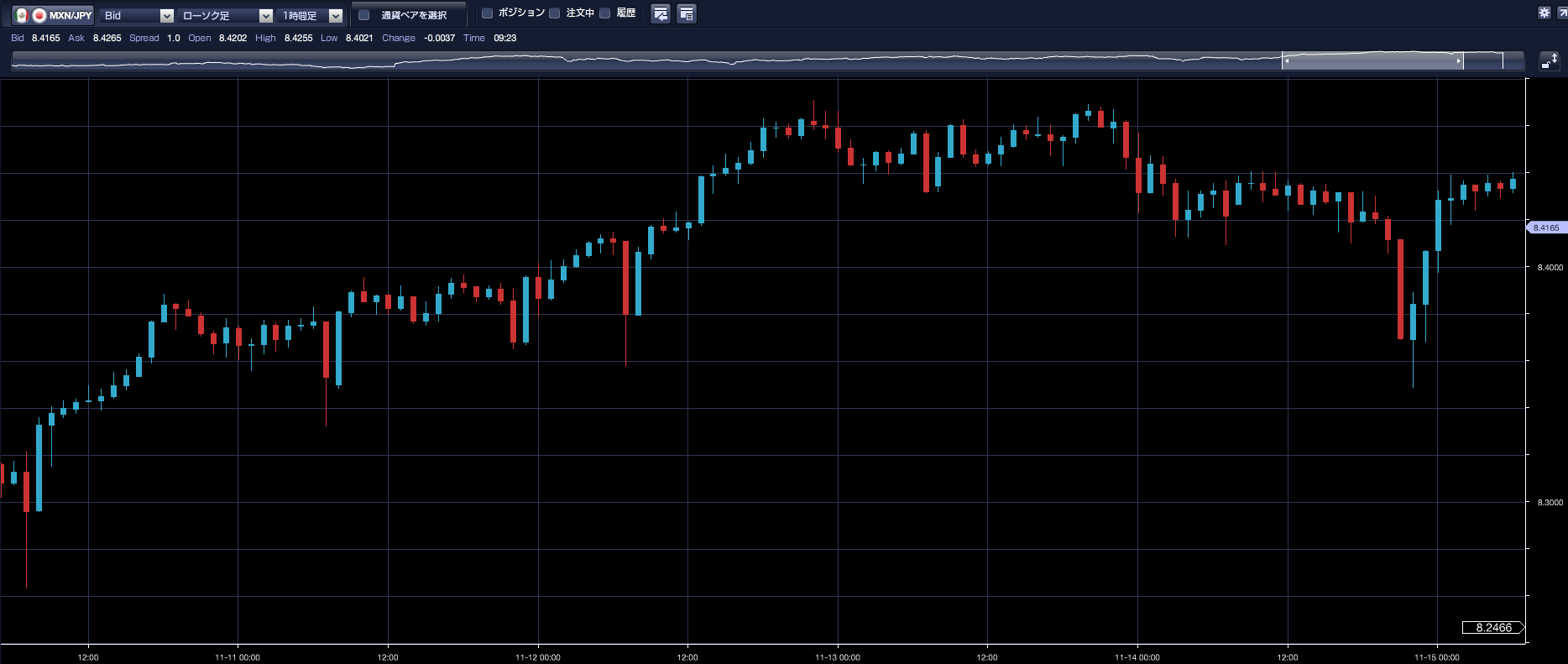Viewport: 1568px width, 664px height.
Task: Toggle the ポジション checkbox
Action: point(487,13)
